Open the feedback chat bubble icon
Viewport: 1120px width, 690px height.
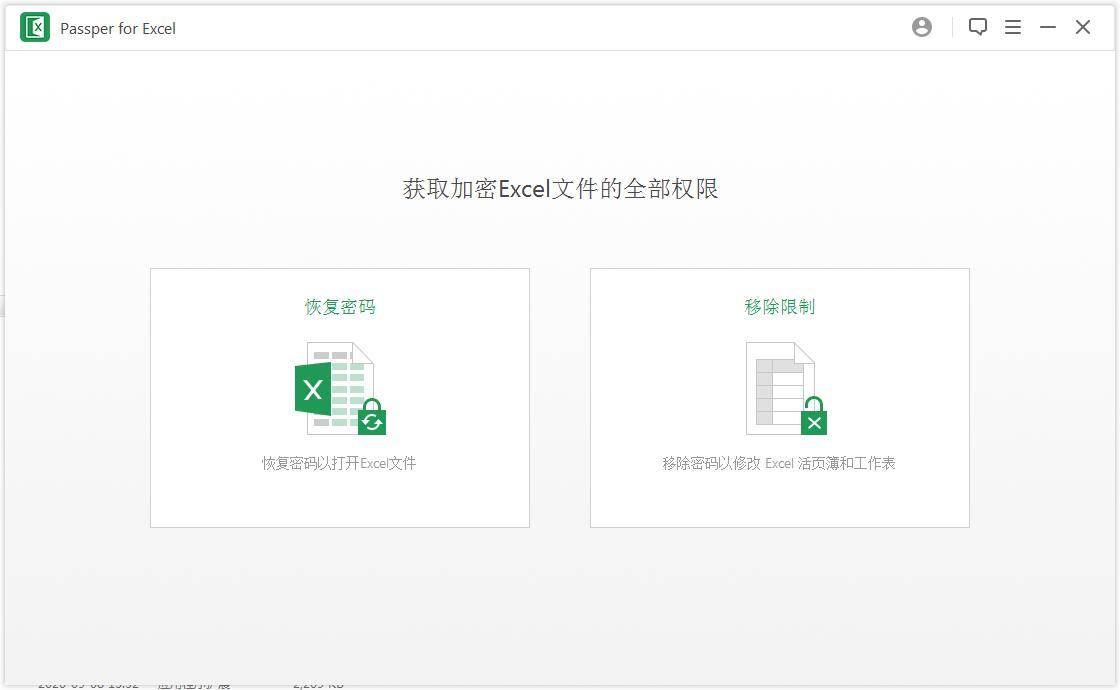click(977, 27)
